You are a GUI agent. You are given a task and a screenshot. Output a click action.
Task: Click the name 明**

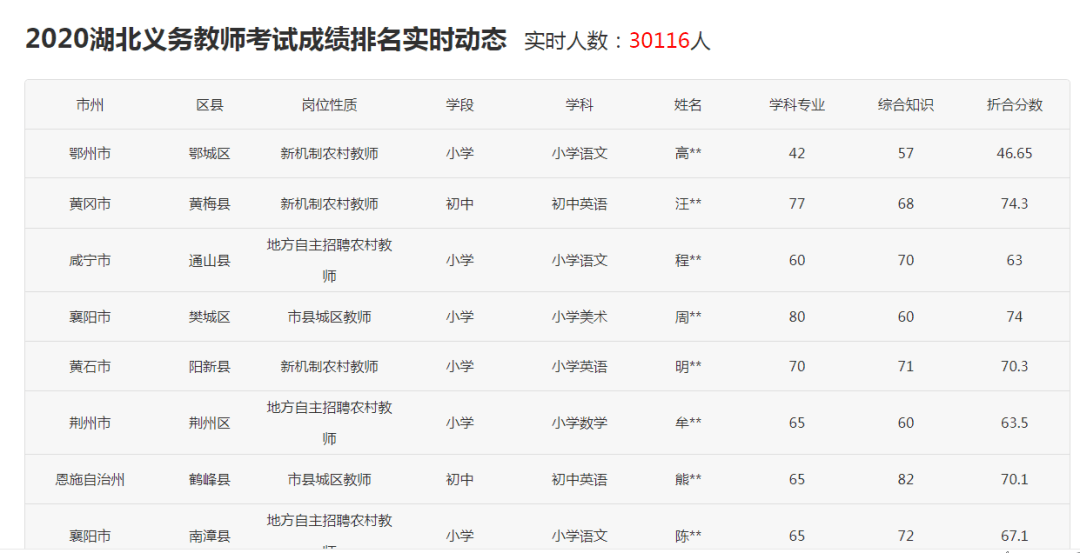(688, 366)
